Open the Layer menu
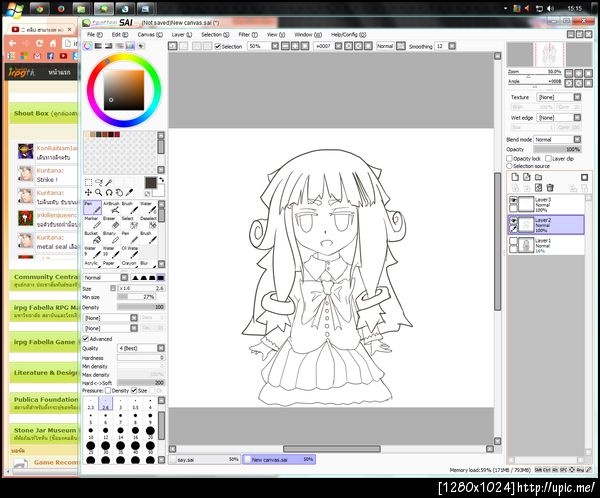 181,34
